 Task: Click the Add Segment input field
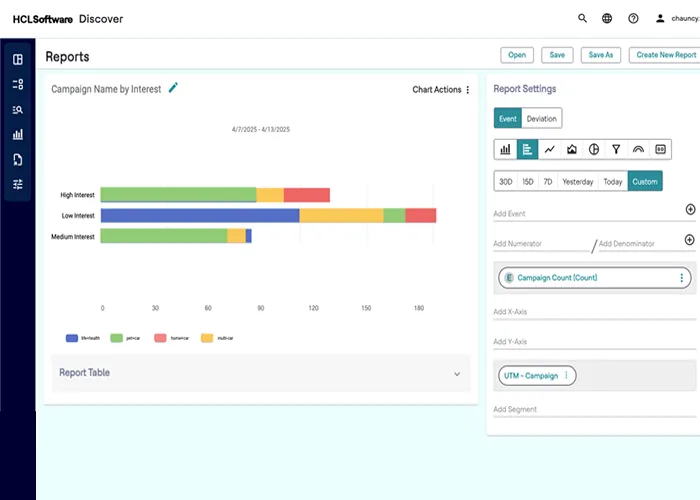tap(590, 409)
